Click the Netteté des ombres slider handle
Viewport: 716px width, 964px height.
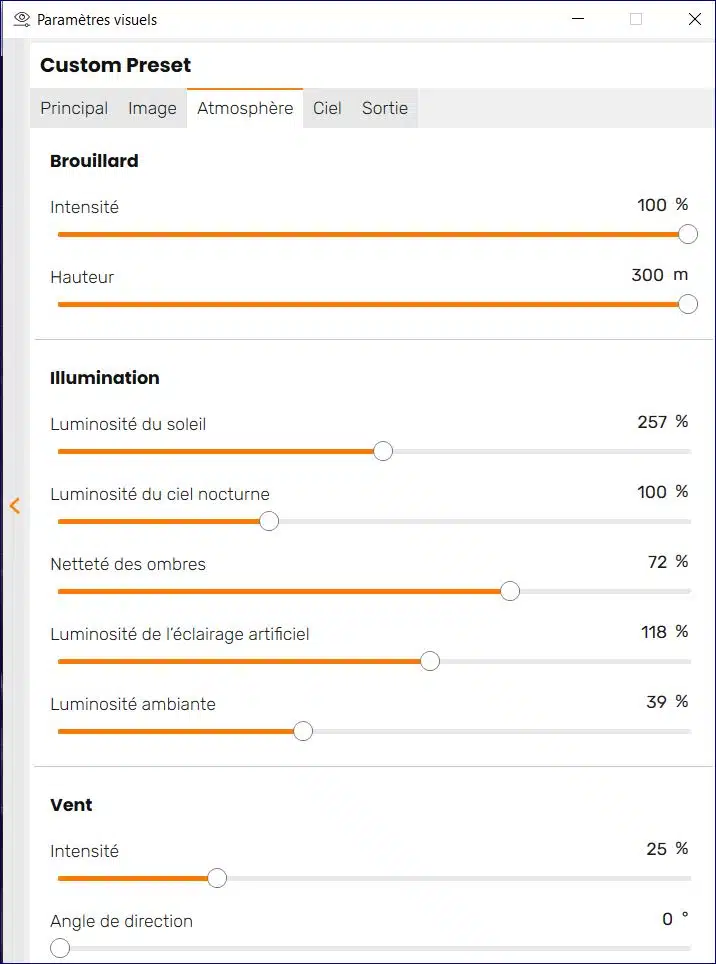click(x=509, y=591)
